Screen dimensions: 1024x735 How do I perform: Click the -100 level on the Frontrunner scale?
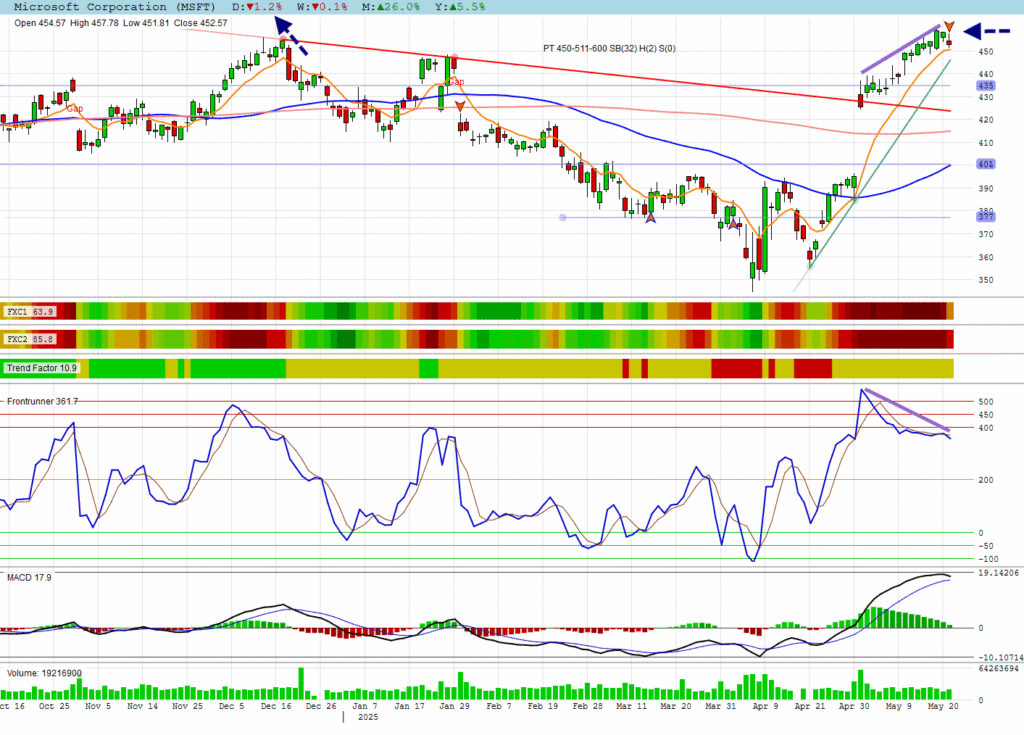coord(988,559)
